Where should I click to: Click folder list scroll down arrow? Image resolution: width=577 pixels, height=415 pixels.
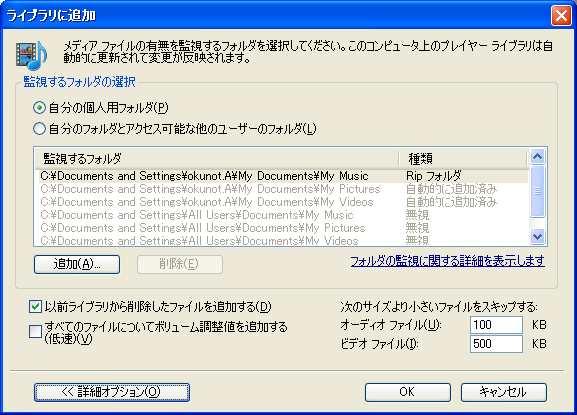(538, 236)
